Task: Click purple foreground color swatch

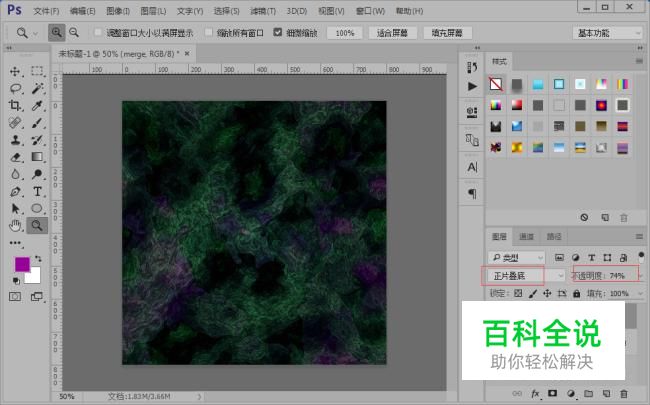Action: coord(21,263)
